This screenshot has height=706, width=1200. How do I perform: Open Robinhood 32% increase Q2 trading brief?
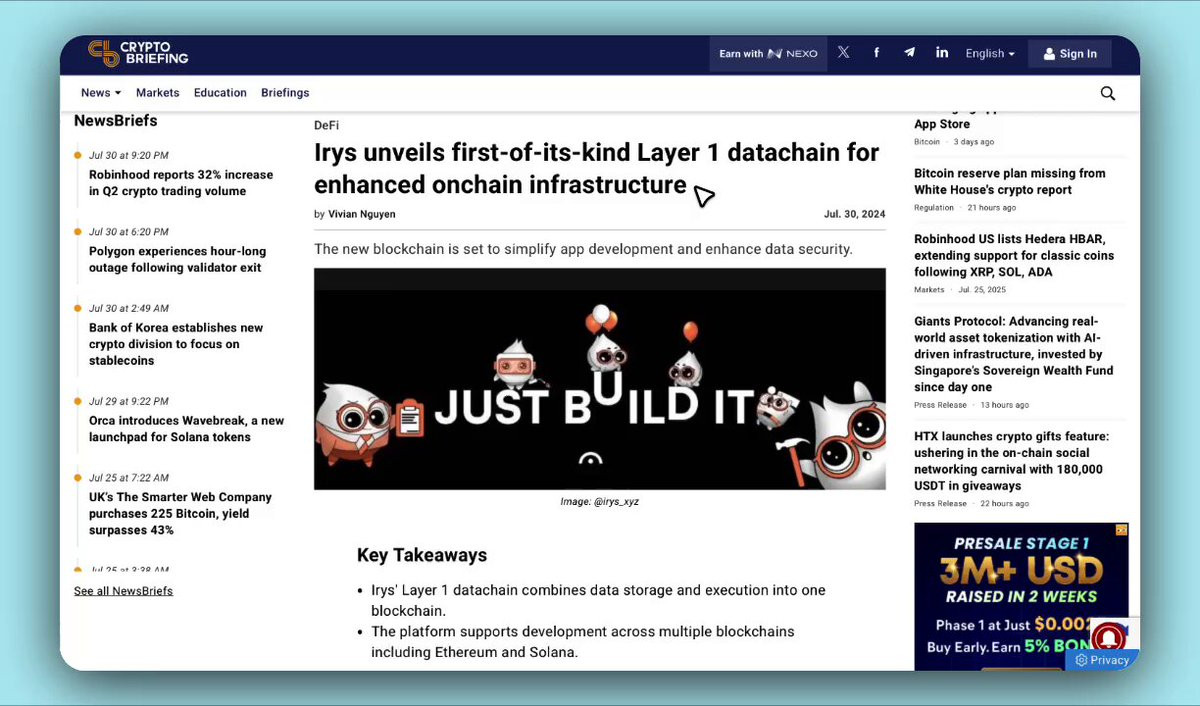click(x=181, y=182)
